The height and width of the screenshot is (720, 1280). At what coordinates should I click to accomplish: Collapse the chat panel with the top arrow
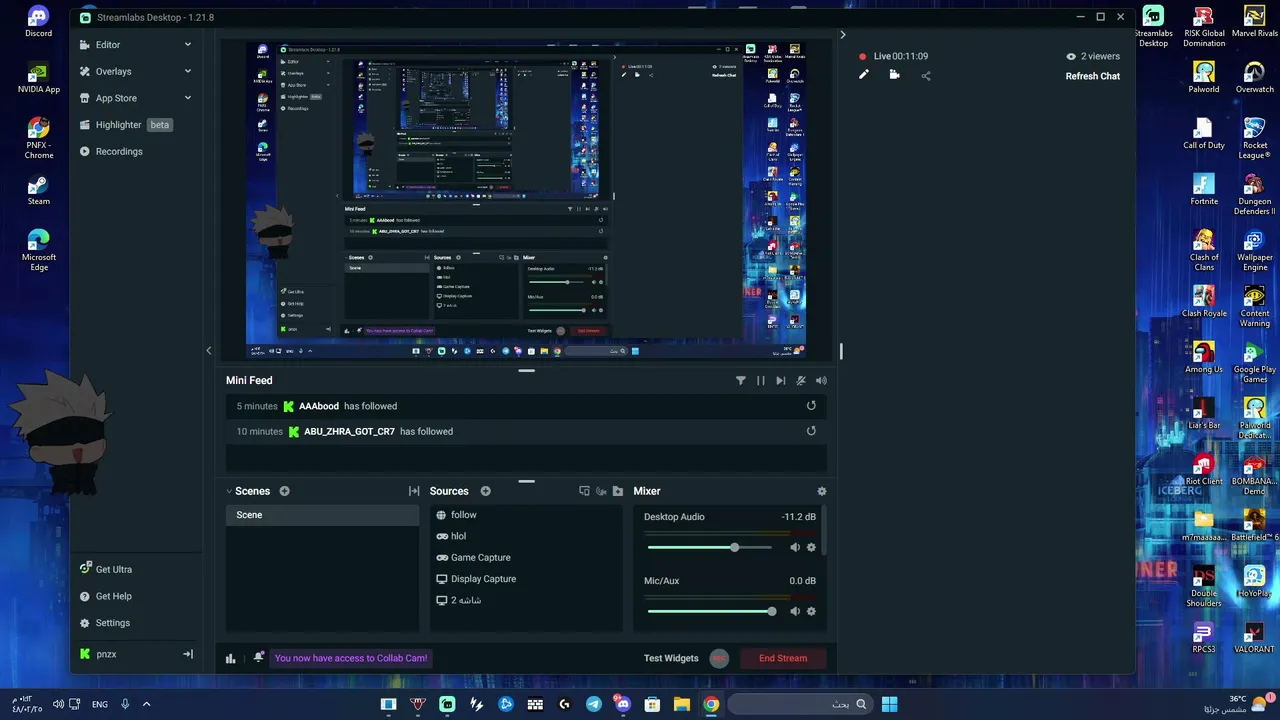tap(842, 35)
